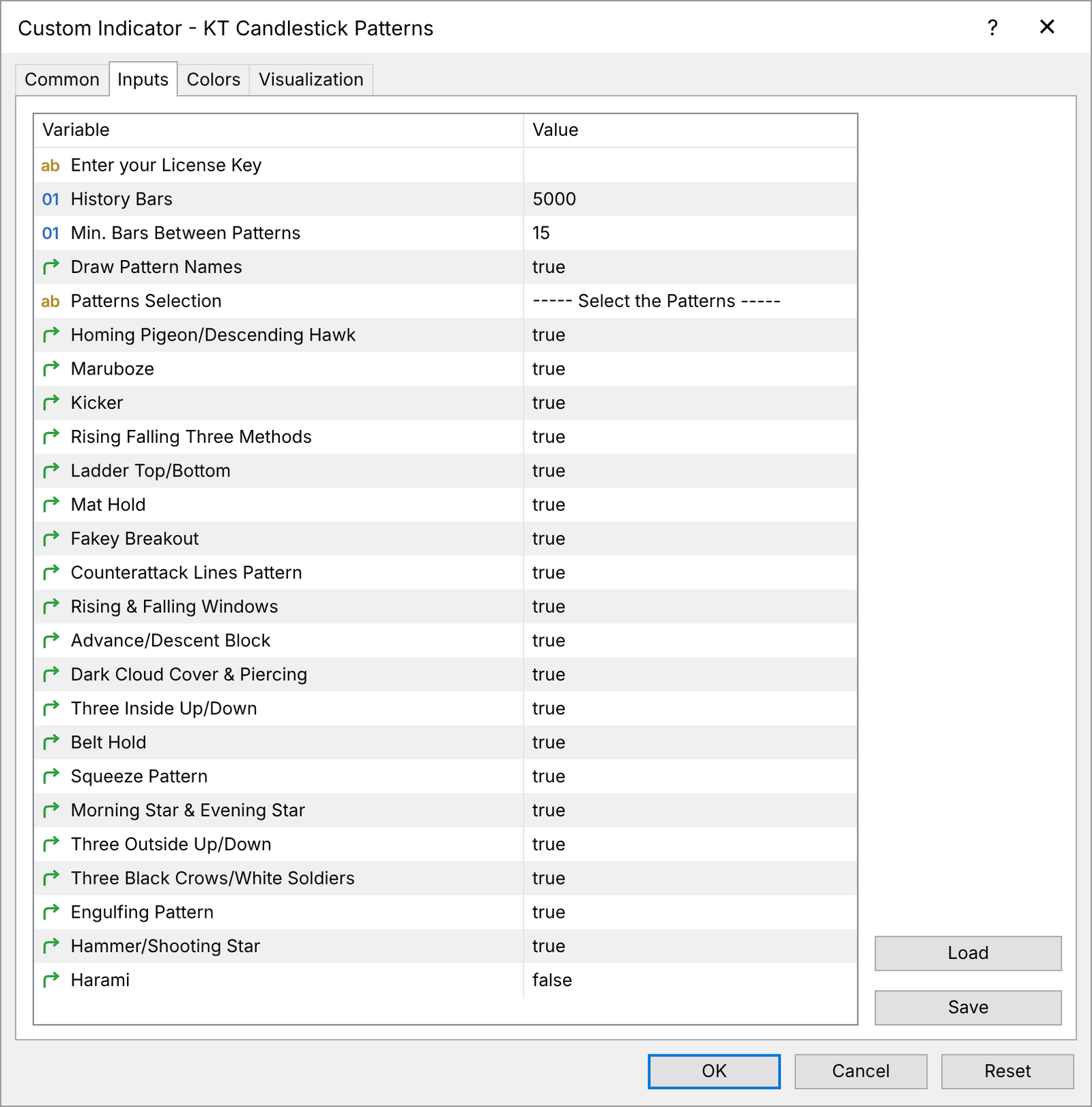Select the Advance/Descent Block label
1092x1107 pixels.
[171, 641]
